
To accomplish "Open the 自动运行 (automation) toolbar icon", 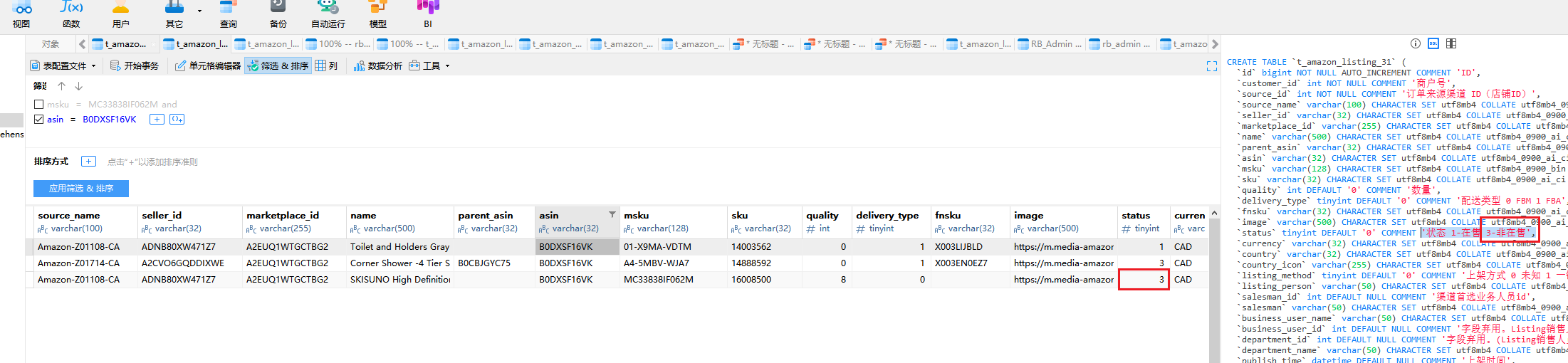I will coord(328,14).
